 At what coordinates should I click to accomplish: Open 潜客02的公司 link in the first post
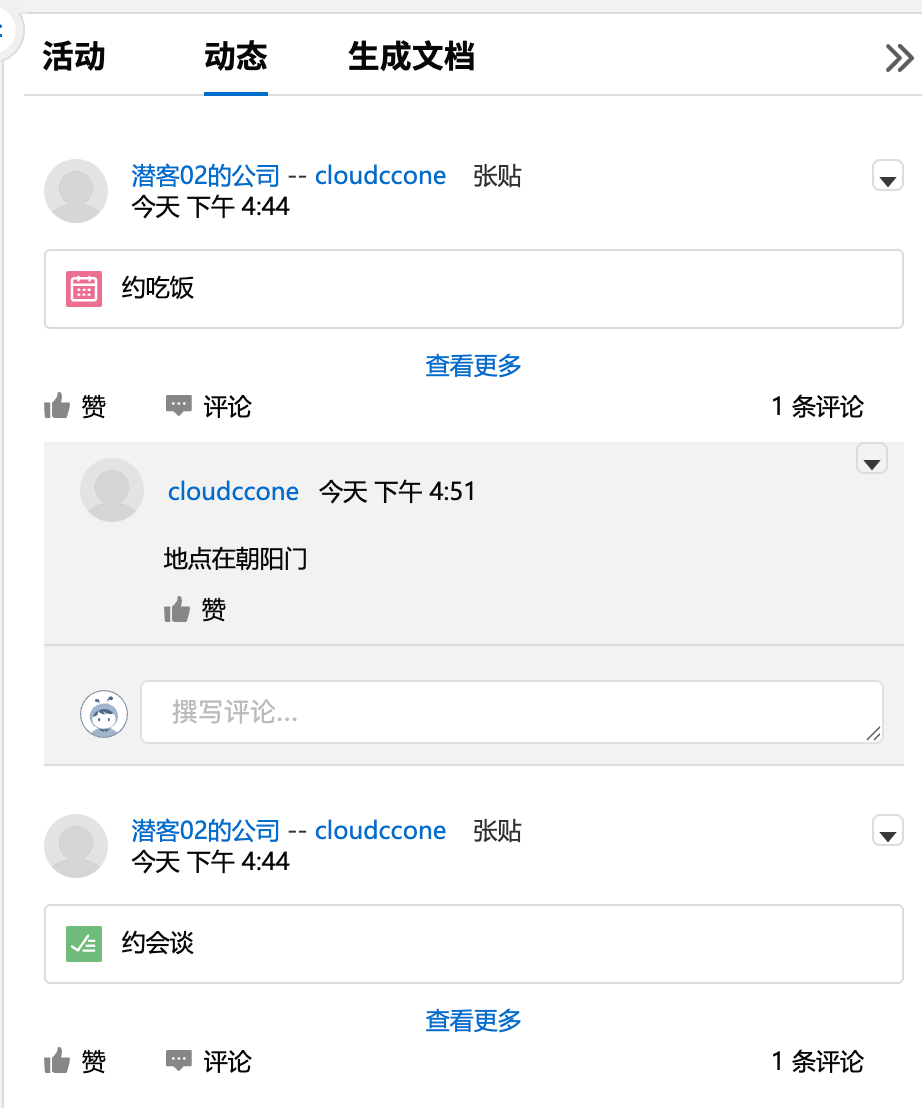(206, 176)
